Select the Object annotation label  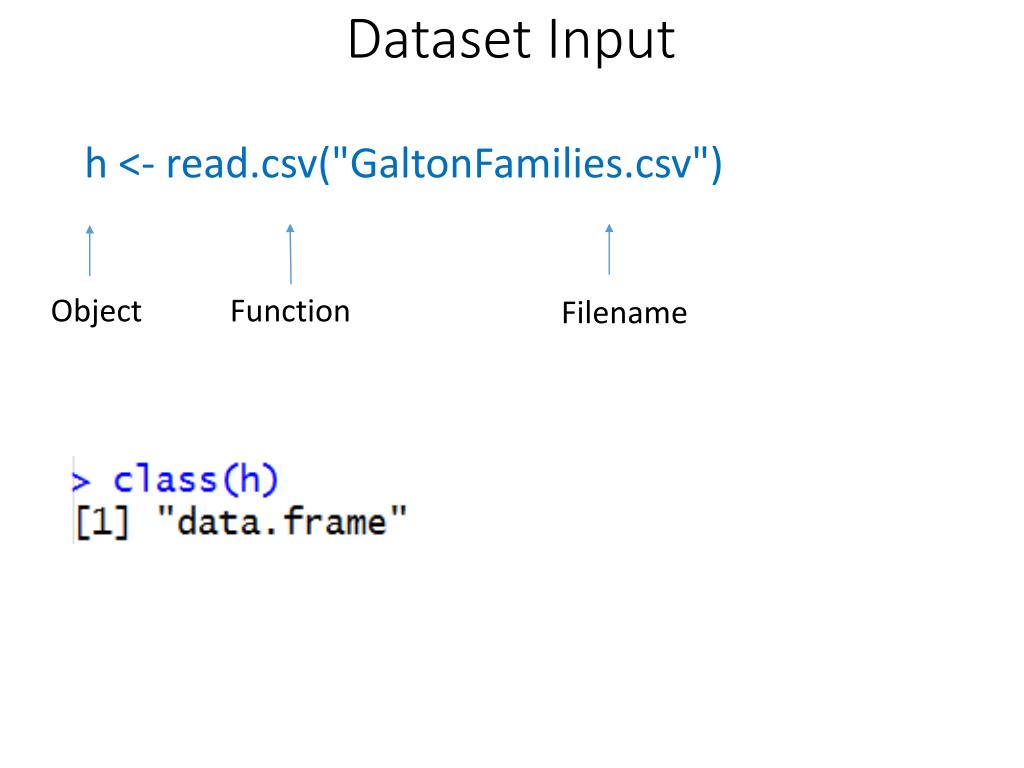(96, 312)
